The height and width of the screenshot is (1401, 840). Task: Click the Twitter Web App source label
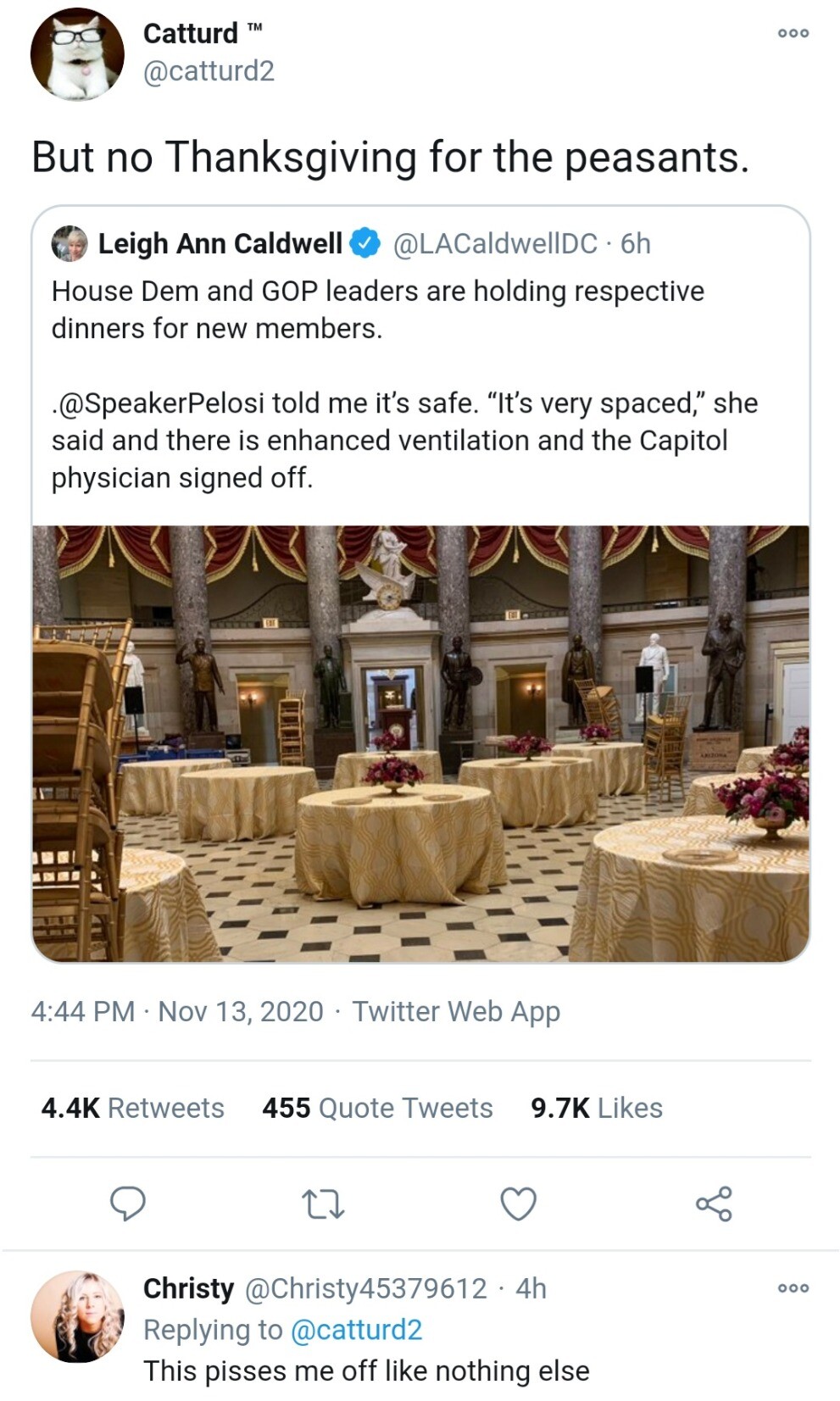(x=456, y=1011)
